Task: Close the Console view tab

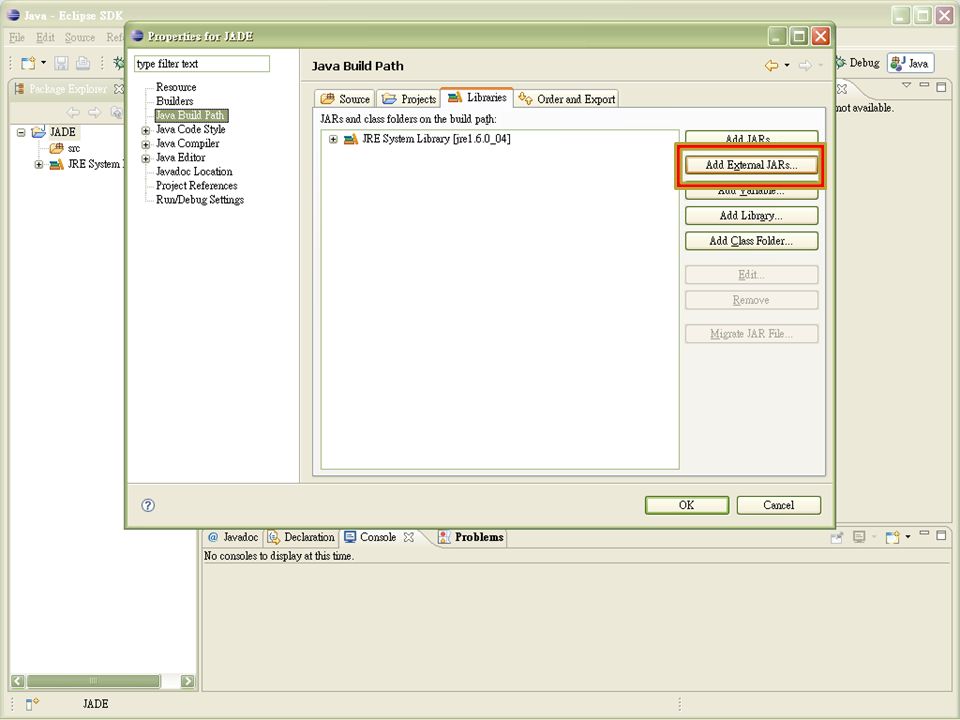Action: (x=408, y=537)
